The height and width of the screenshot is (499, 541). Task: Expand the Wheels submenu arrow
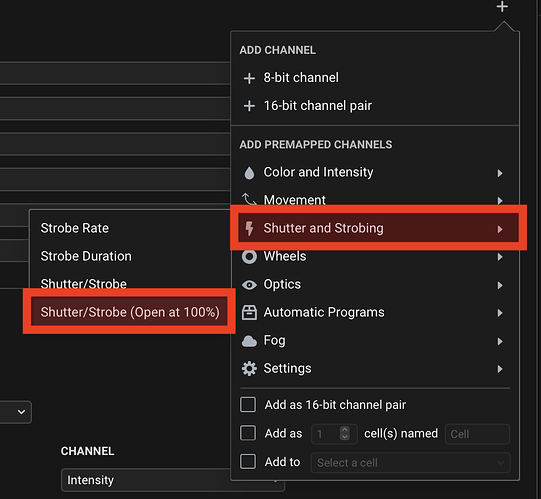500,257
